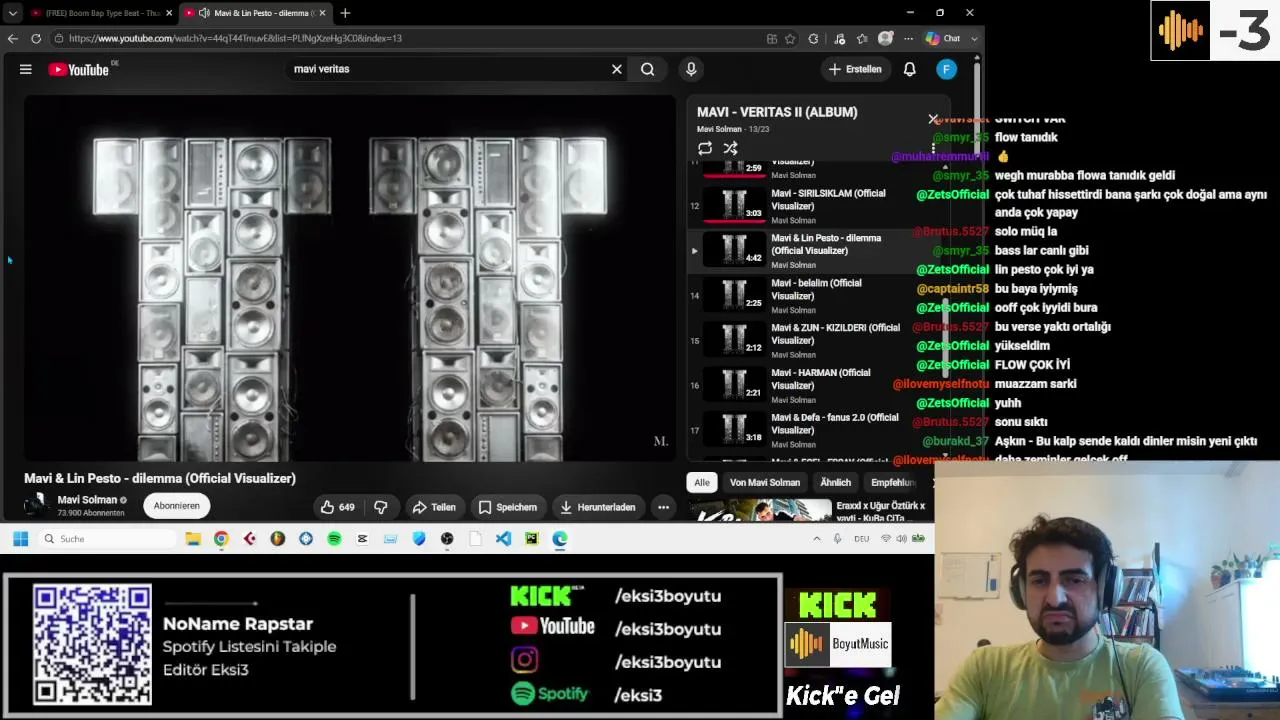Image resolution: width=1280 pixels, height=720 pixels.
Task: Close the Boom Bap Type Beat tab
Action: point(168,13)
